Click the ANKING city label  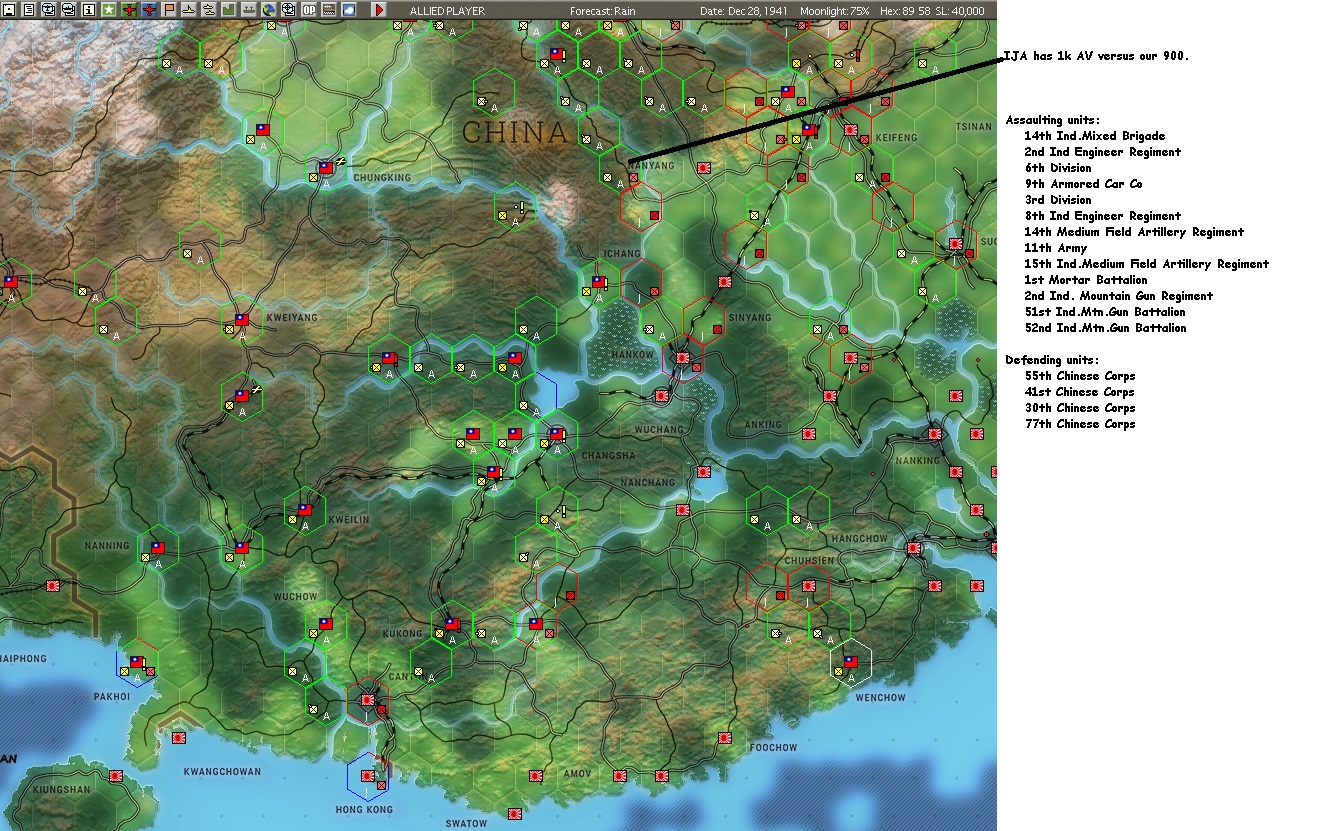point(763,425)
